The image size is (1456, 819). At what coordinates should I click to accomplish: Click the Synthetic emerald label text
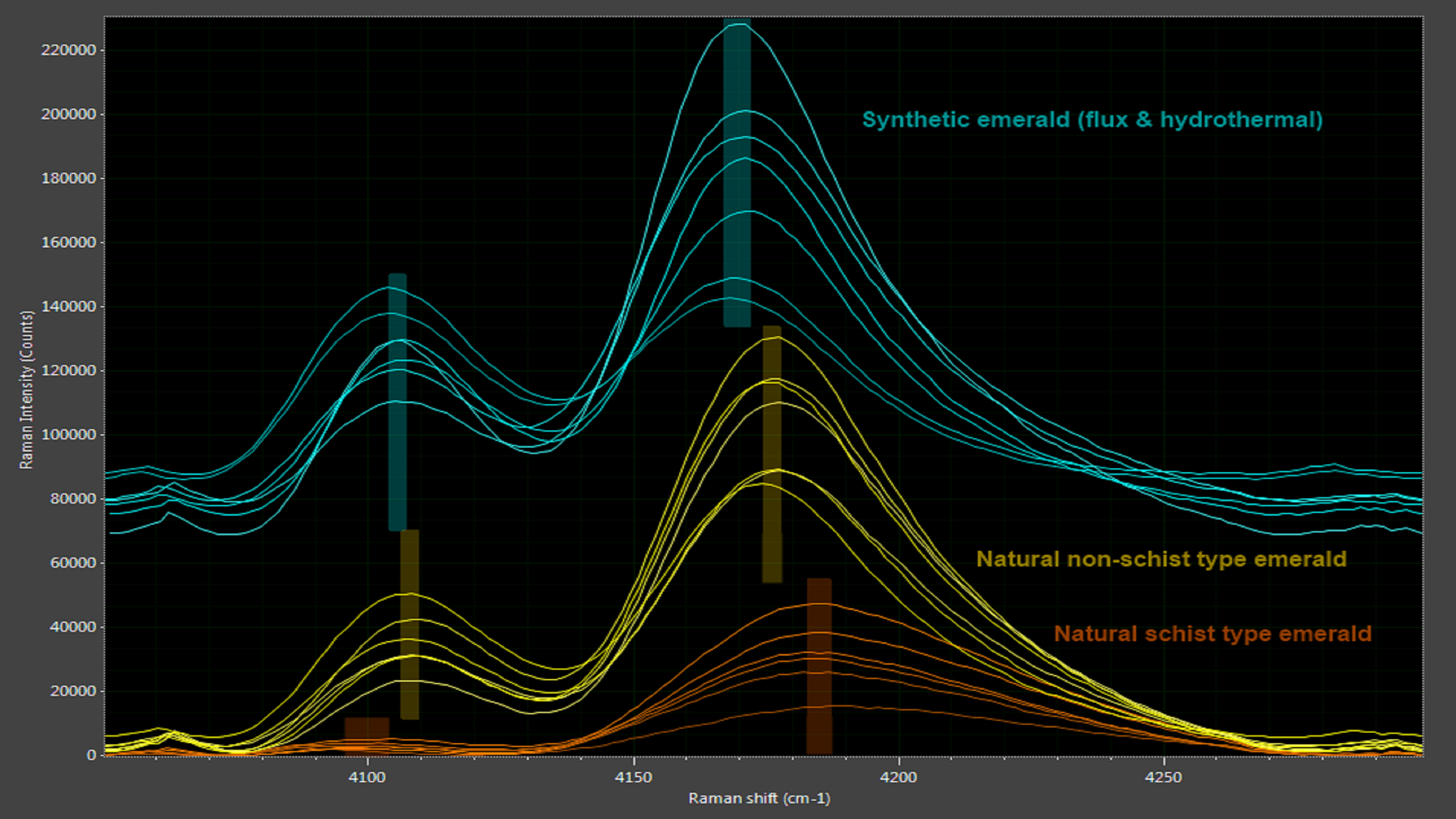click(x=1092, y=120)
